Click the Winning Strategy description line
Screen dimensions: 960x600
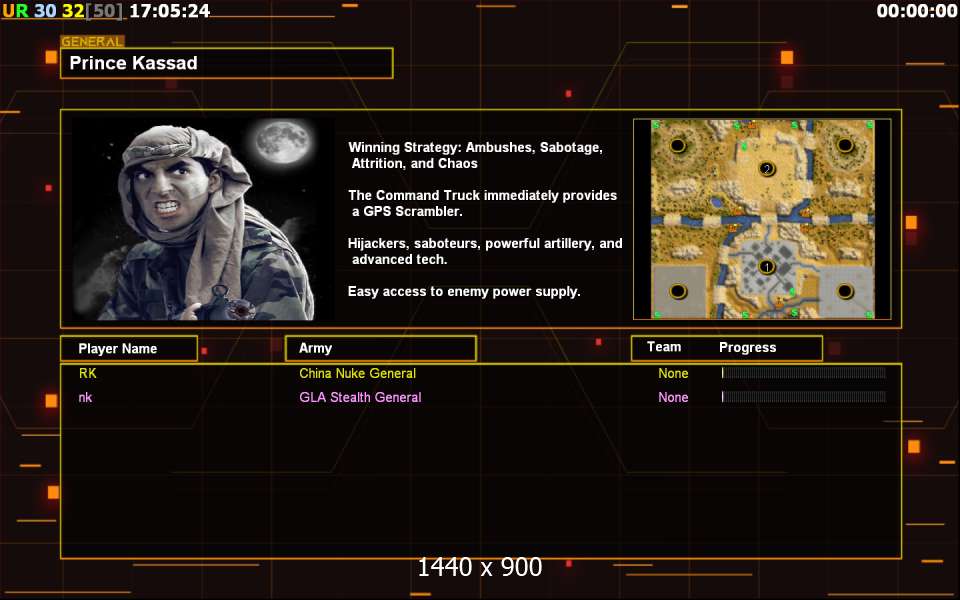coord(476,156)
